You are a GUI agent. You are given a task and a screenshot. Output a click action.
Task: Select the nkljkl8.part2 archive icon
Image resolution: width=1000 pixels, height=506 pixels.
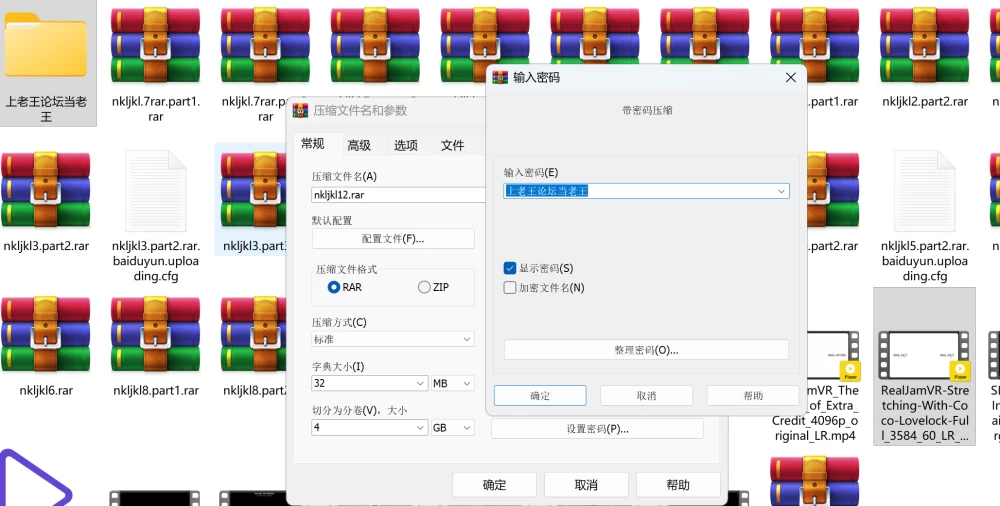point(254,334)
